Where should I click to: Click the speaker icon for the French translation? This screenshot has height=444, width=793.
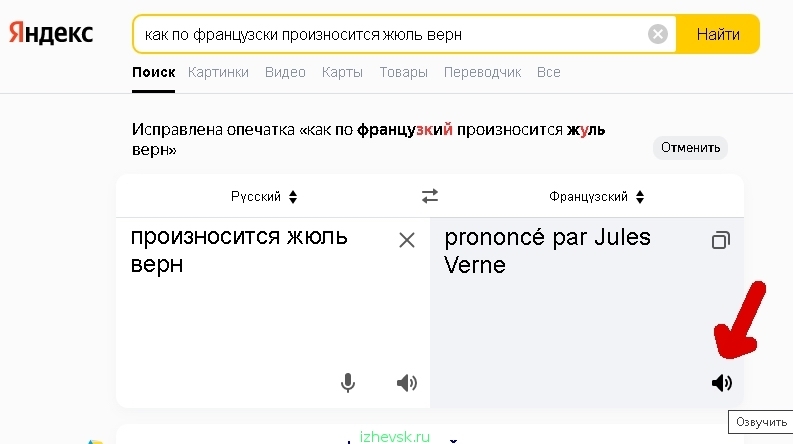722,383
